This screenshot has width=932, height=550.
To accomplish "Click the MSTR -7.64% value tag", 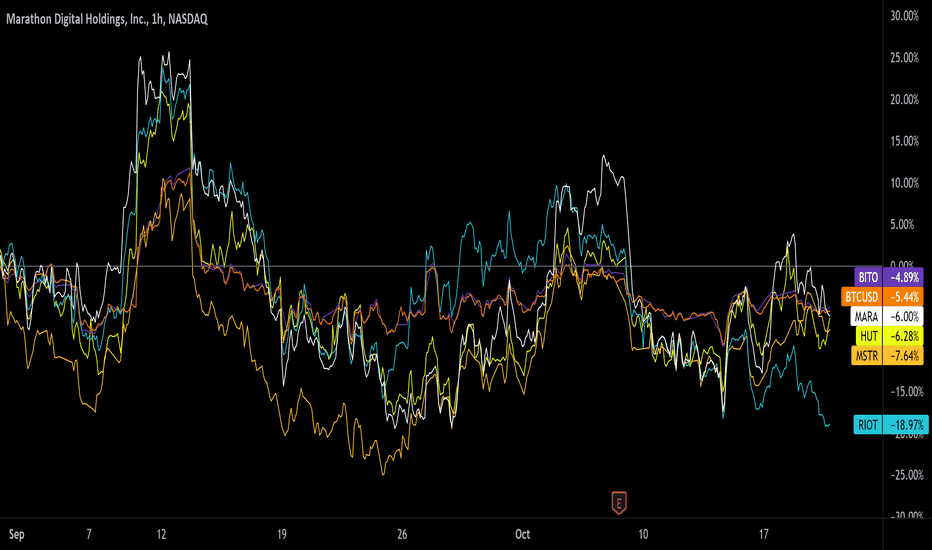I will click(903, 356).
